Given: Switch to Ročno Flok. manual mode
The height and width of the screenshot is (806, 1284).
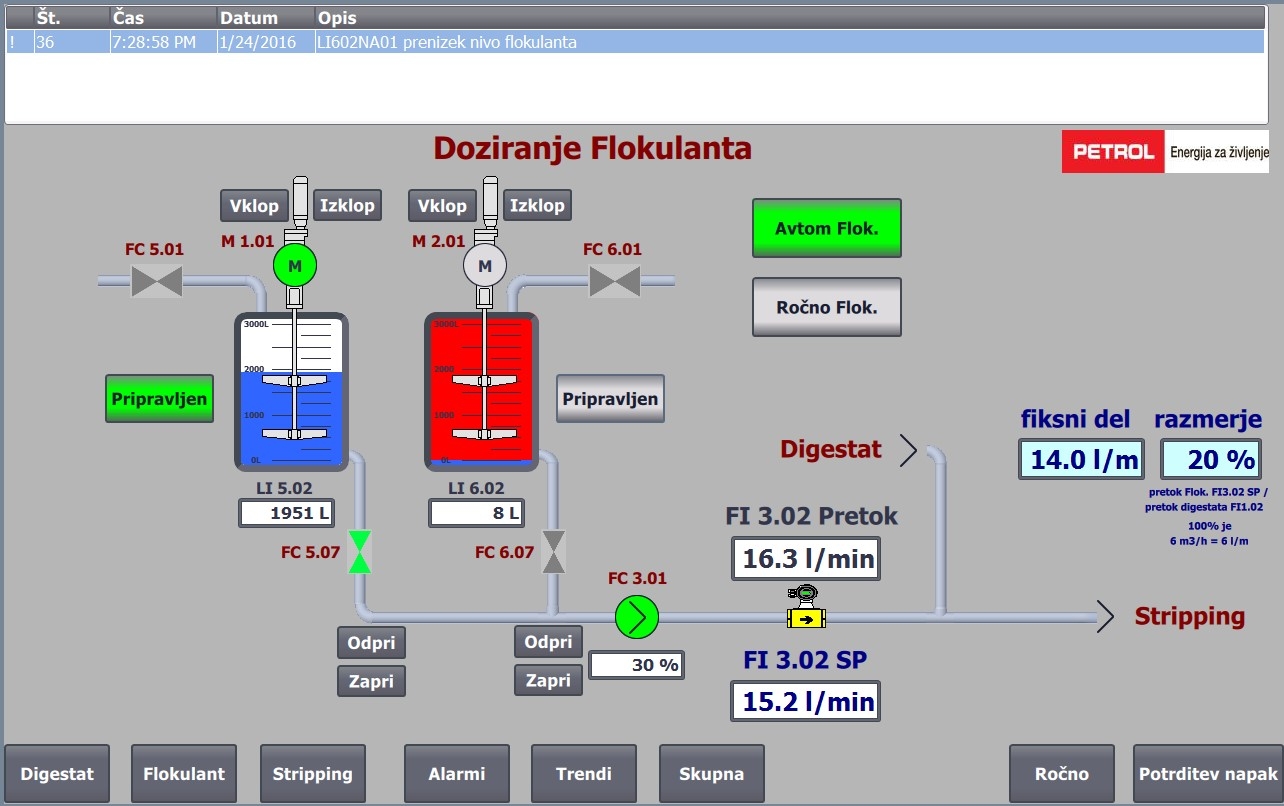Looking at the screenshot, I should point(826,307).
